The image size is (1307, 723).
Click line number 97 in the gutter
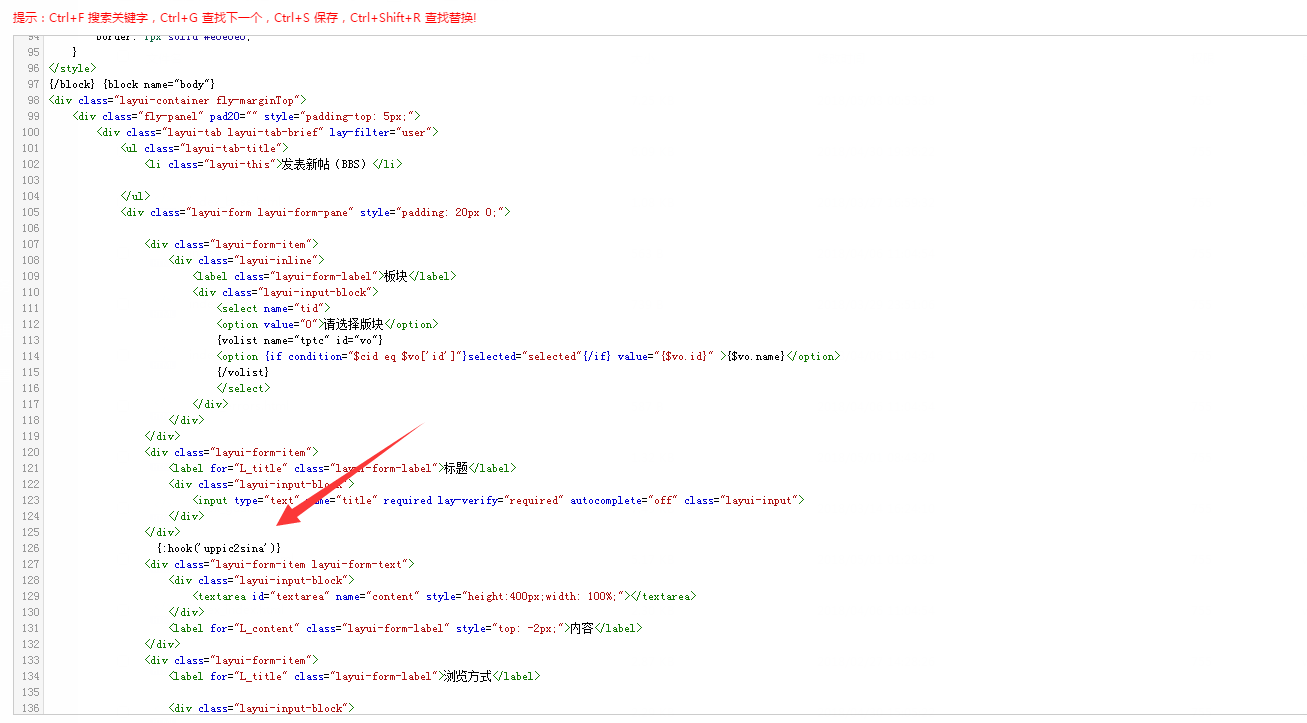tap(34, 84)
